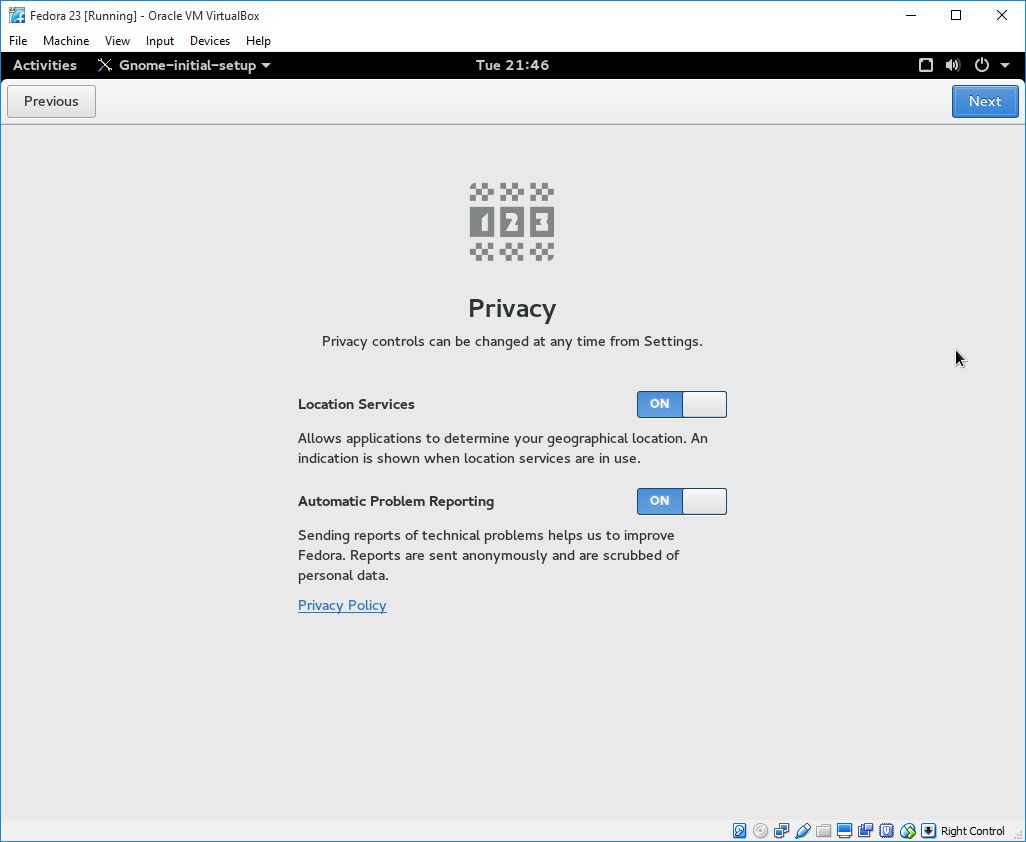Screen dimensions: 1026x842
Task: Maximize the VirtualBox window
Action: pos(956,15)
